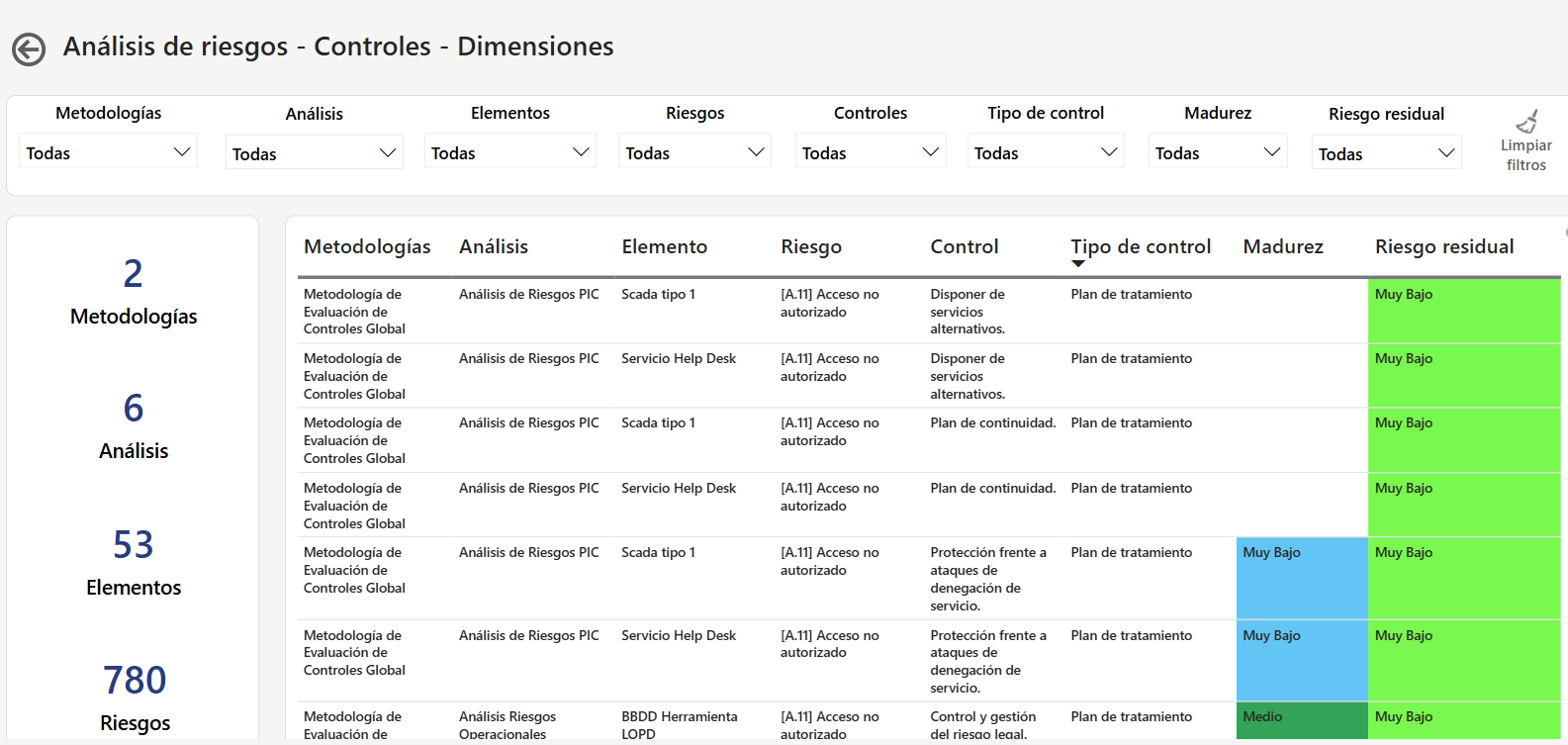The width and height of the screenshot is (1568, 745).
Task: Open the Controles filter dropdown
Action: (870, 152)
